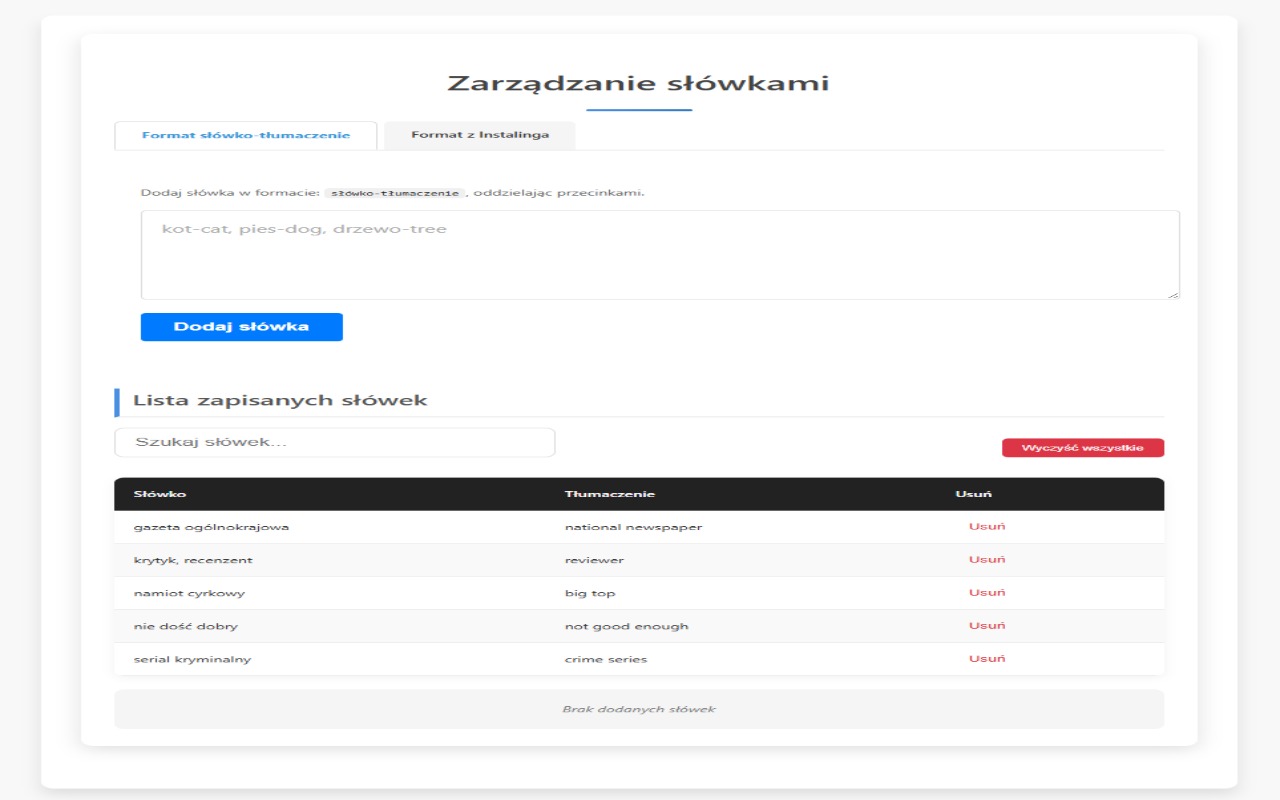Remove the word krytyk, recenzent
Viewport: 1280px width, 800px height.
(x=986, y=559)
